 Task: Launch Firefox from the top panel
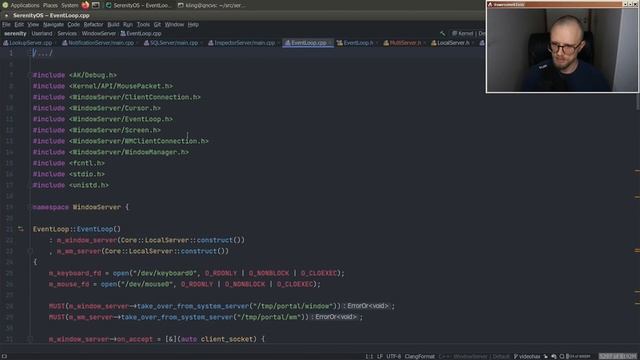click(x=85, y=5)
